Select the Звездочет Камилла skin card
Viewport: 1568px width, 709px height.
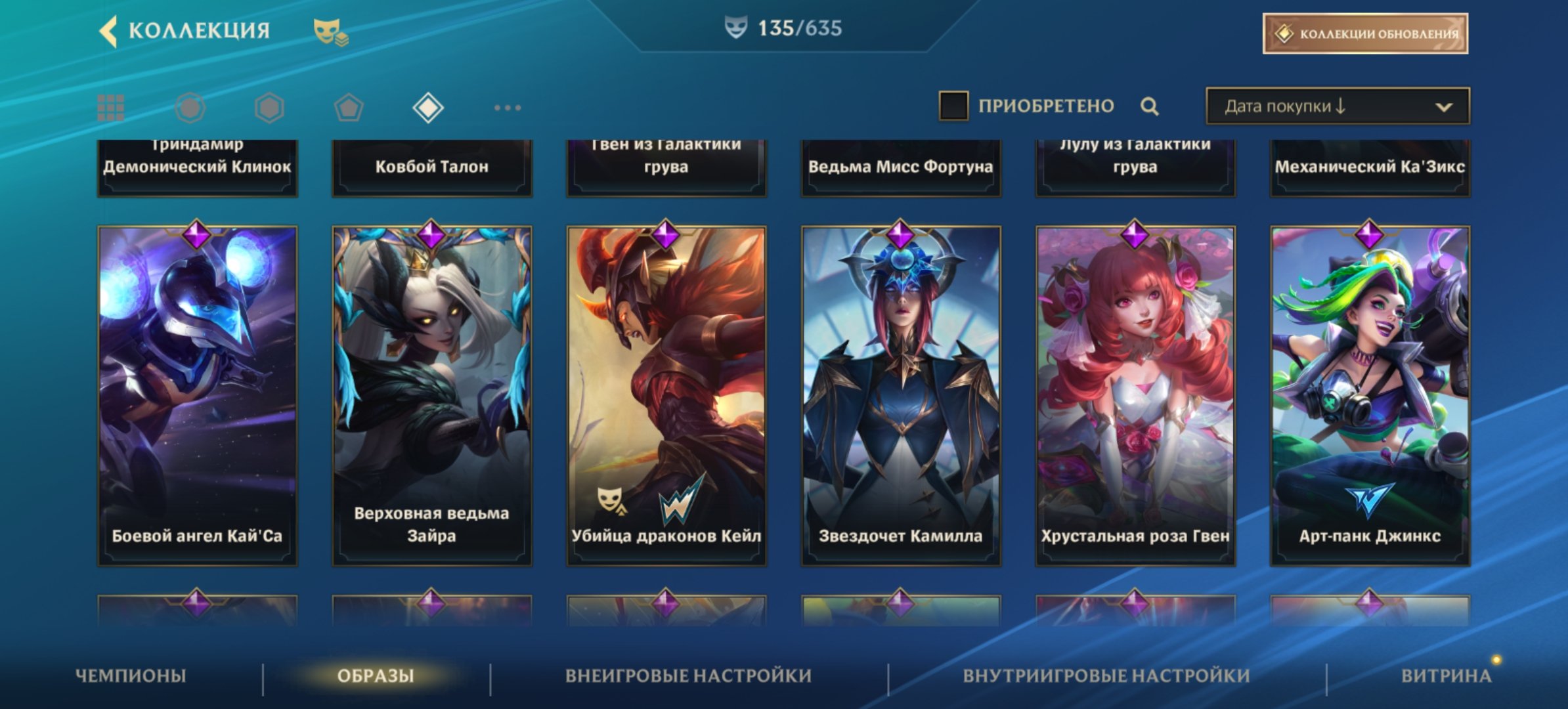pyautogui.click(x=900, y=395)
